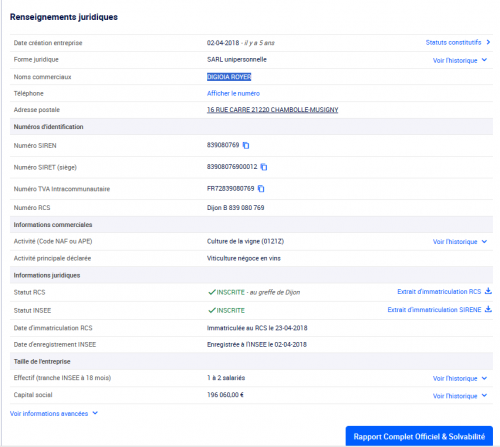
Task: Click the chevron in the Activité Code NAF row
Action: (x=484, y=241)
